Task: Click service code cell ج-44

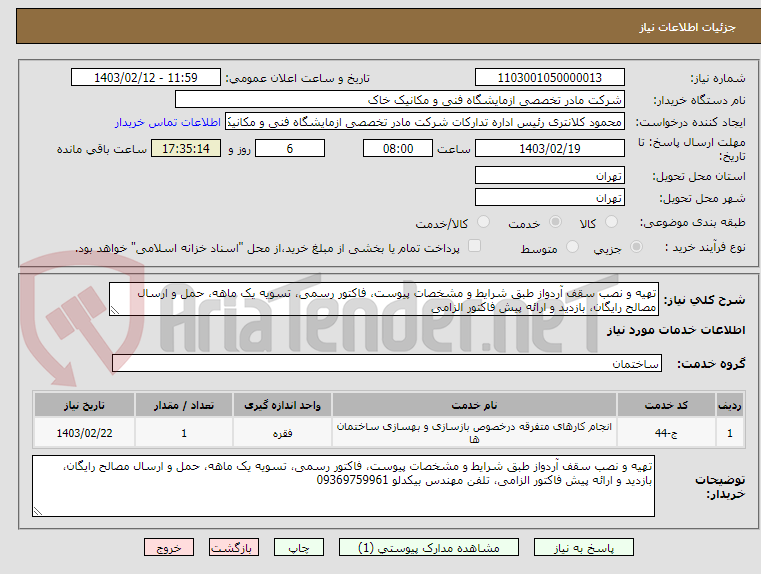Action: (x=666, y=433)
